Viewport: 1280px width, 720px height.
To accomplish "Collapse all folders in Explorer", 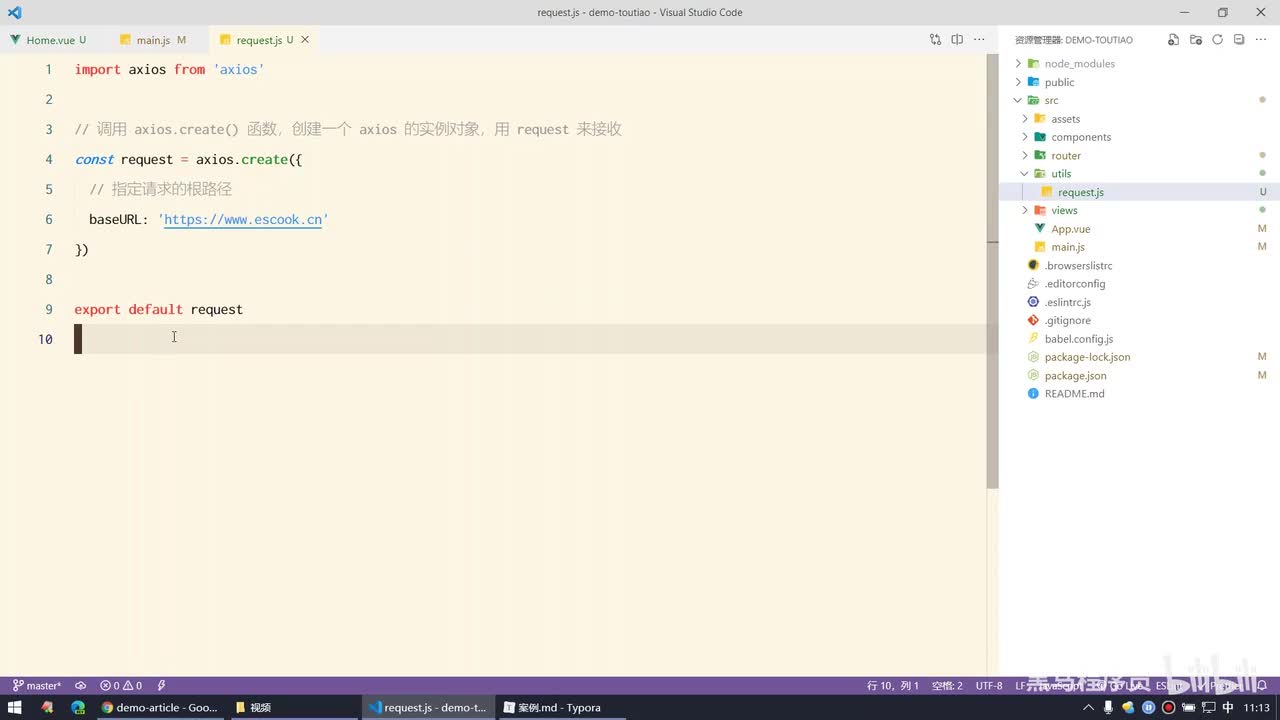I will 1239,40.
